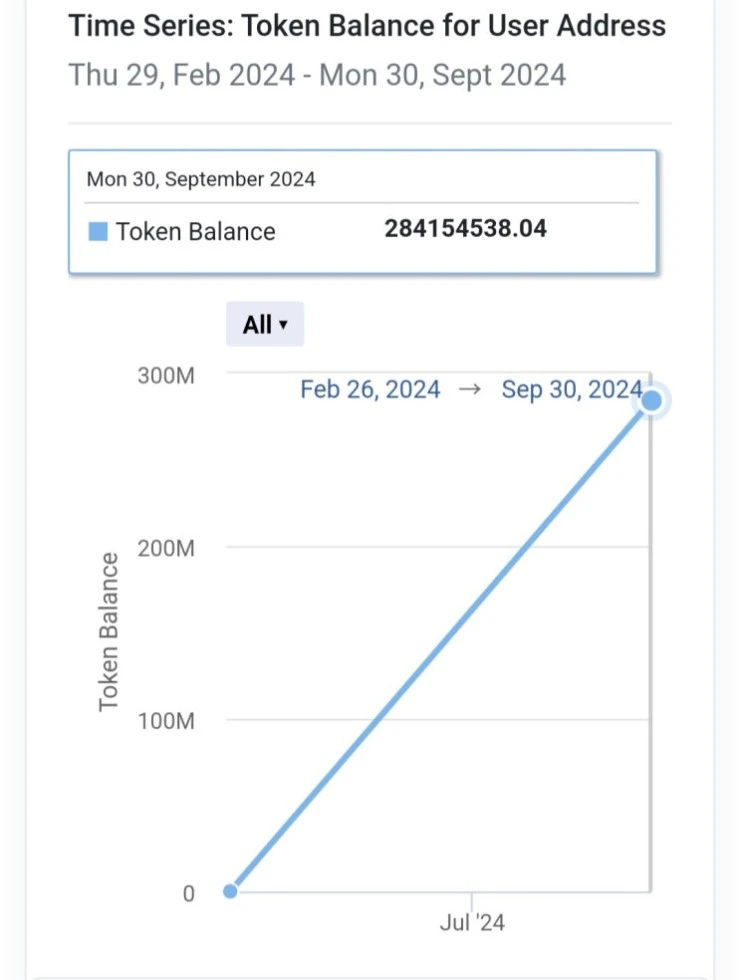This screenshot has height=980, width=740.
Task: Click the dropdown caret next to "All"
Action: [284, 325]
